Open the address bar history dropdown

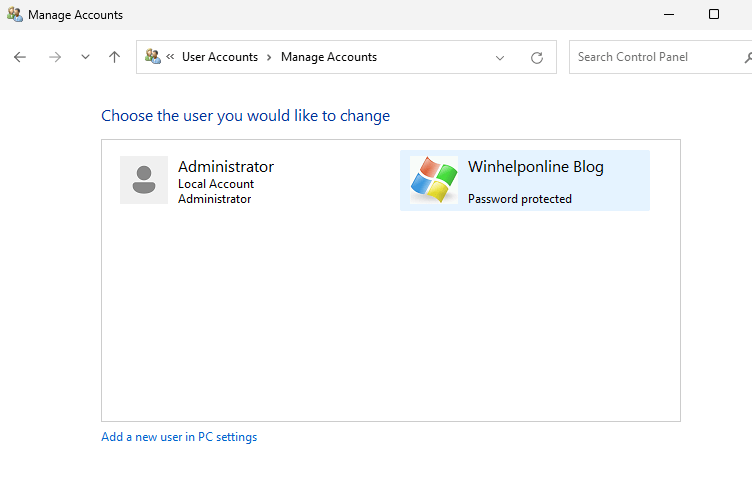pyautogui.click(x=500, y=58)
